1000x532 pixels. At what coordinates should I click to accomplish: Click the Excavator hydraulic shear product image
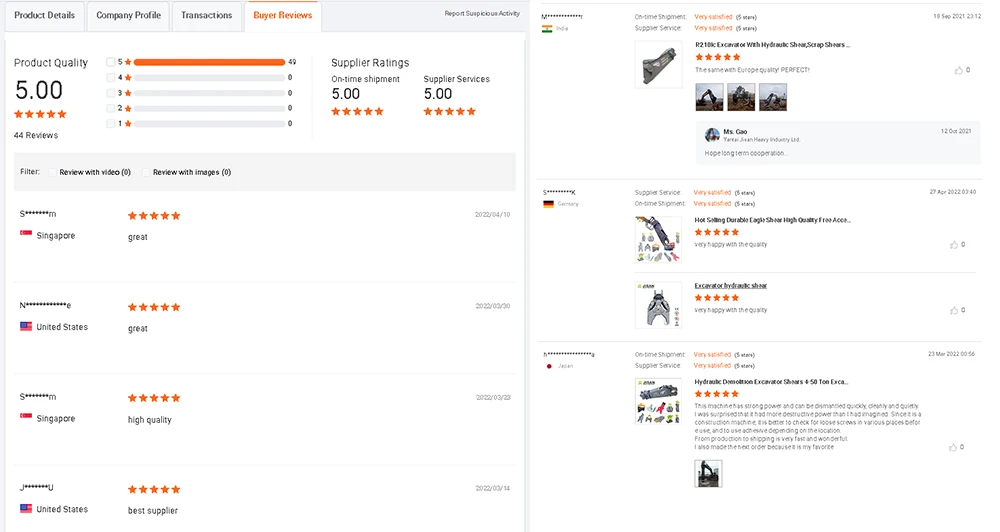click(x=658, y=304)
